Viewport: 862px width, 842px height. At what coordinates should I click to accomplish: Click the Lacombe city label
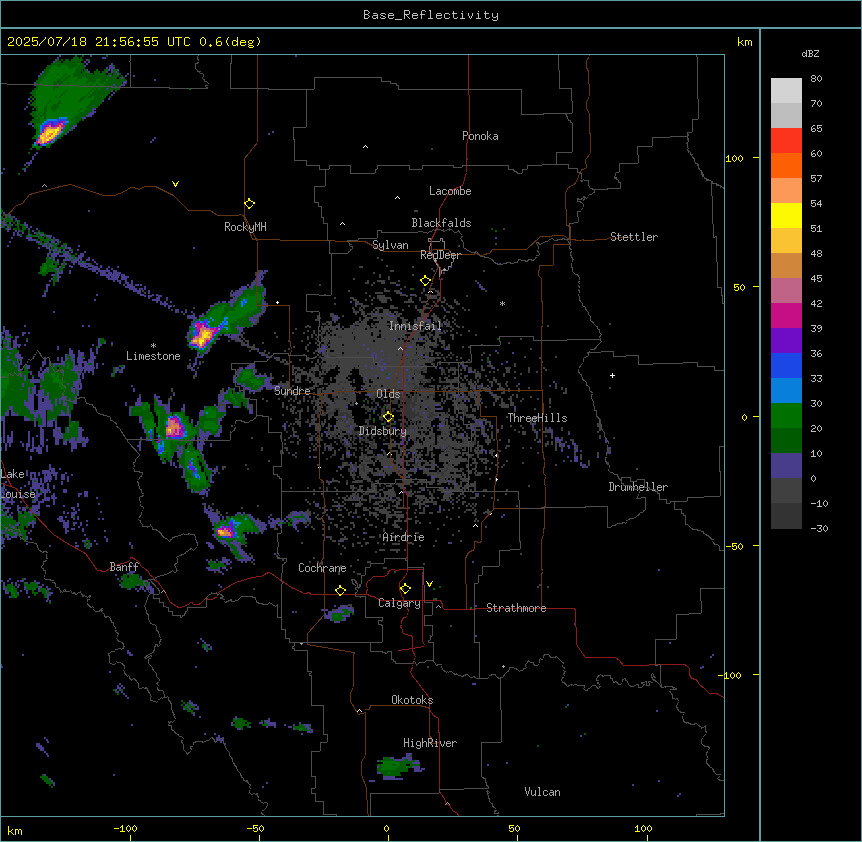[x=450, y=191]
